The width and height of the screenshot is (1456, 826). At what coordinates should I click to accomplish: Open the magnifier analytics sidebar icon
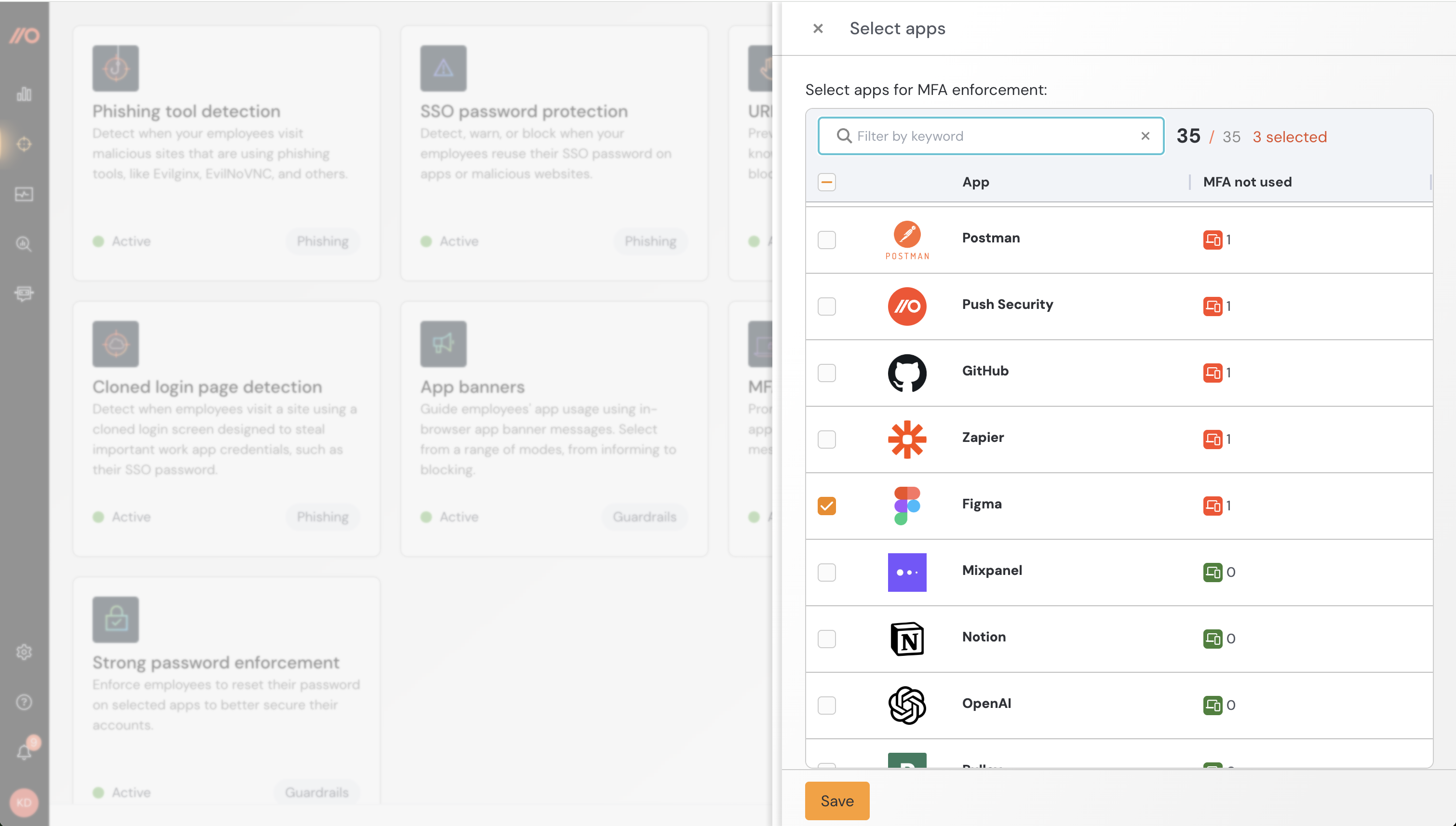[24, 244]
